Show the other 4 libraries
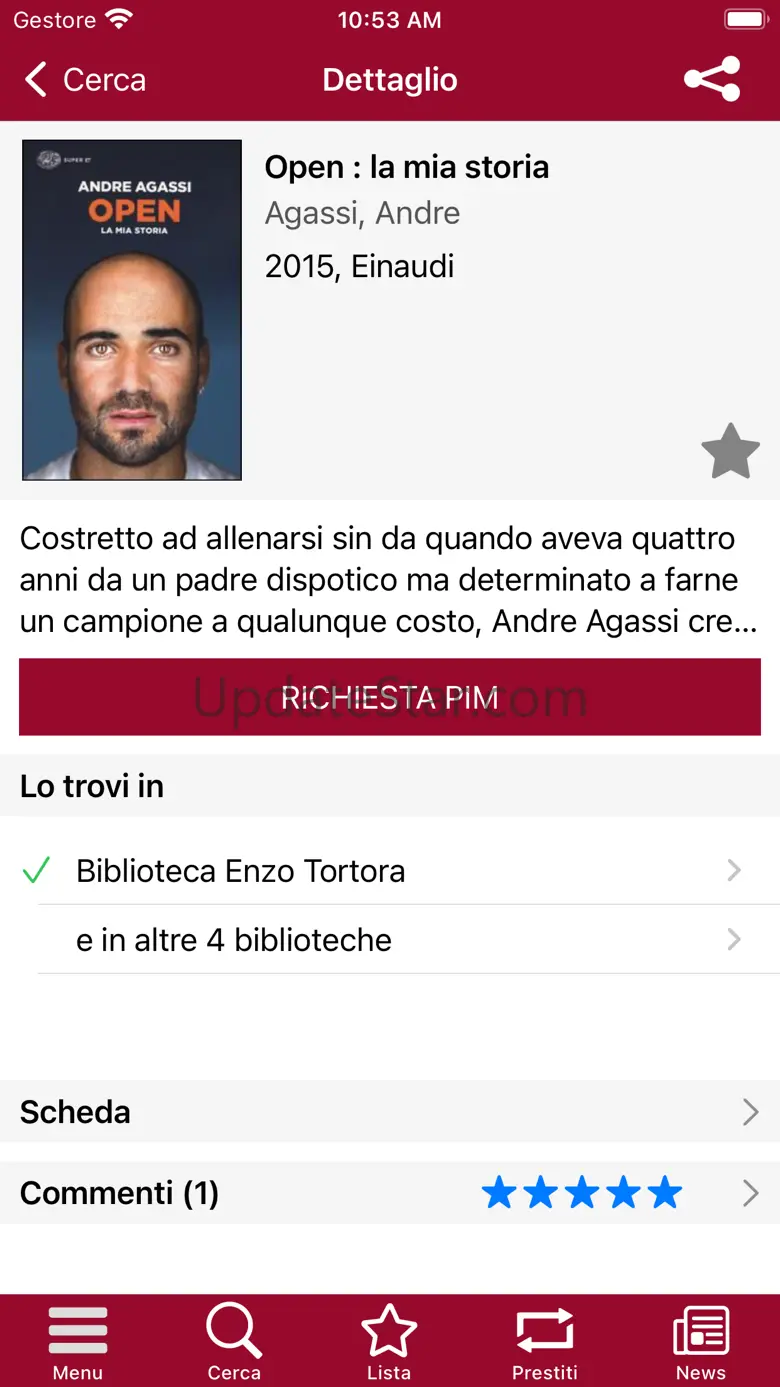Viewport: 780px width, 1387px height. coord(234,940)
